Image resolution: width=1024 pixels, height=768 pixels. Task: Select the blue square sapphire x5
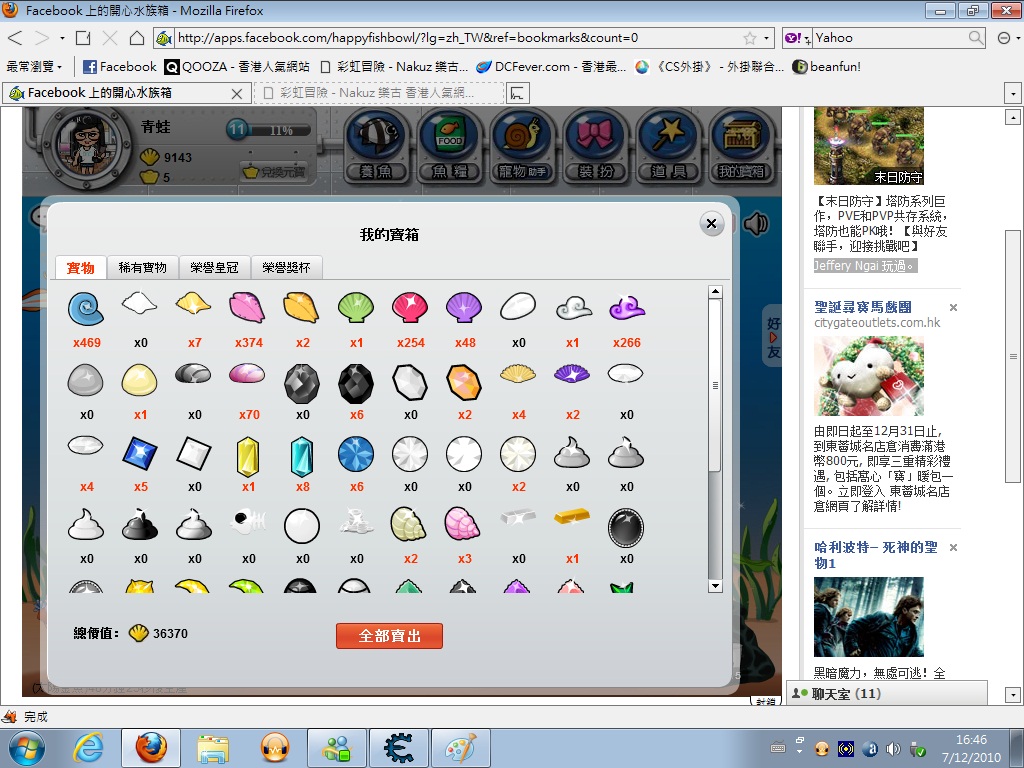[x=140, y=454]
